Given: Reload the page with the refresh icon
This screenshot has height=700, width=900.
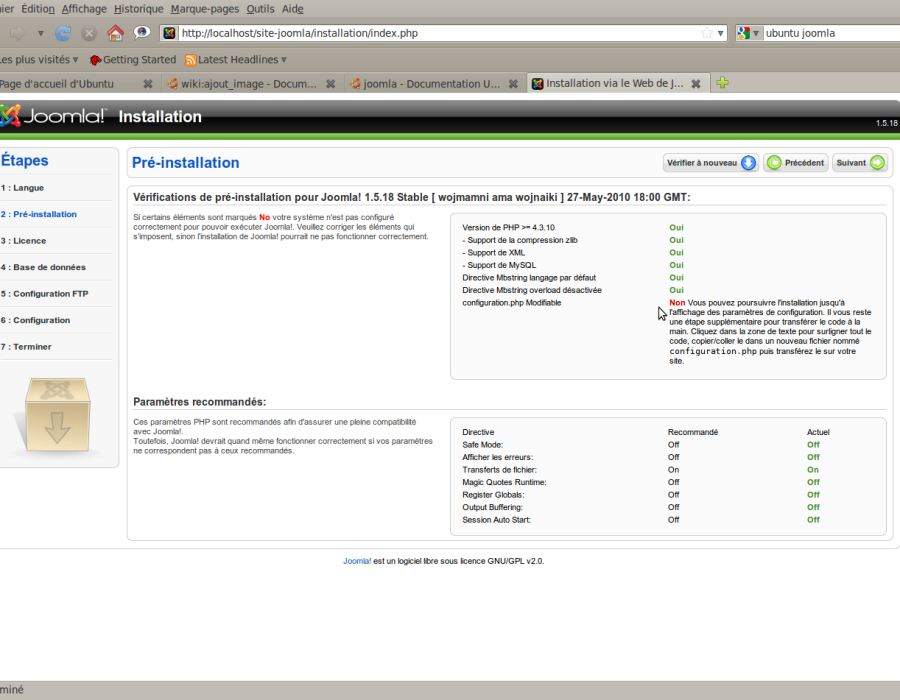Looking at the screenshot, I should tap(63, 33).
